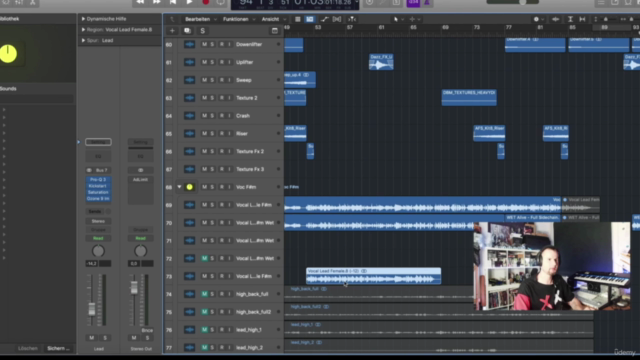Expand the Spur: Lead inspector section
The image size is (640, 360).
click(x=83, y=40)
